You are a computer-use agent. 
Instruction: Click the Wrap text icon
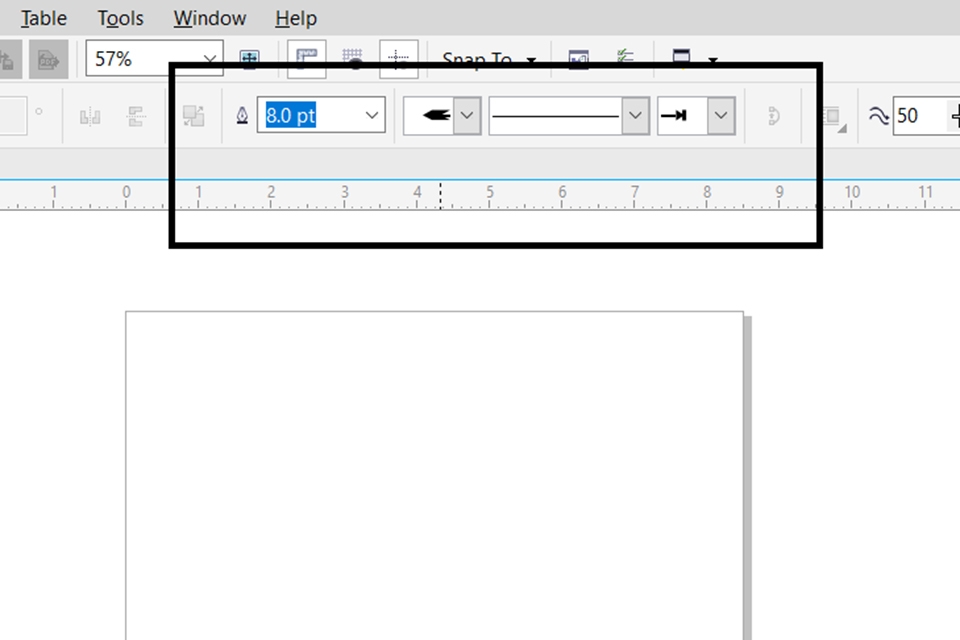click(x=833, y=116)
